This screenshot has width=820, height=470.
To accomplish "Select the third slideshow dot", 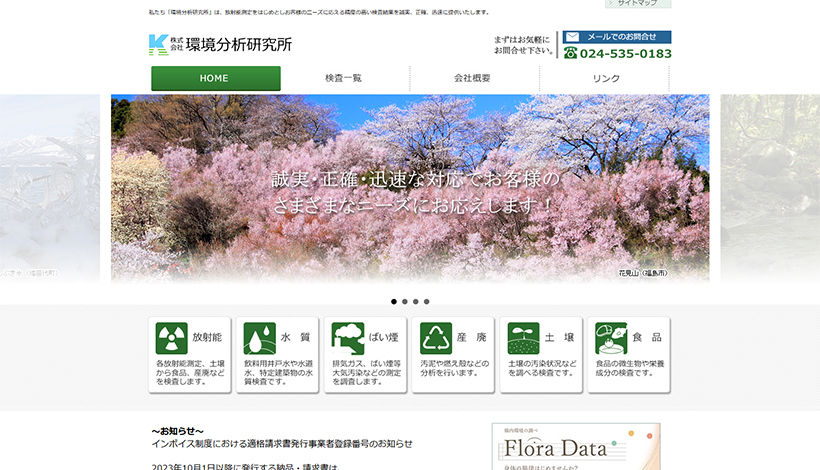I will (416, 302).
